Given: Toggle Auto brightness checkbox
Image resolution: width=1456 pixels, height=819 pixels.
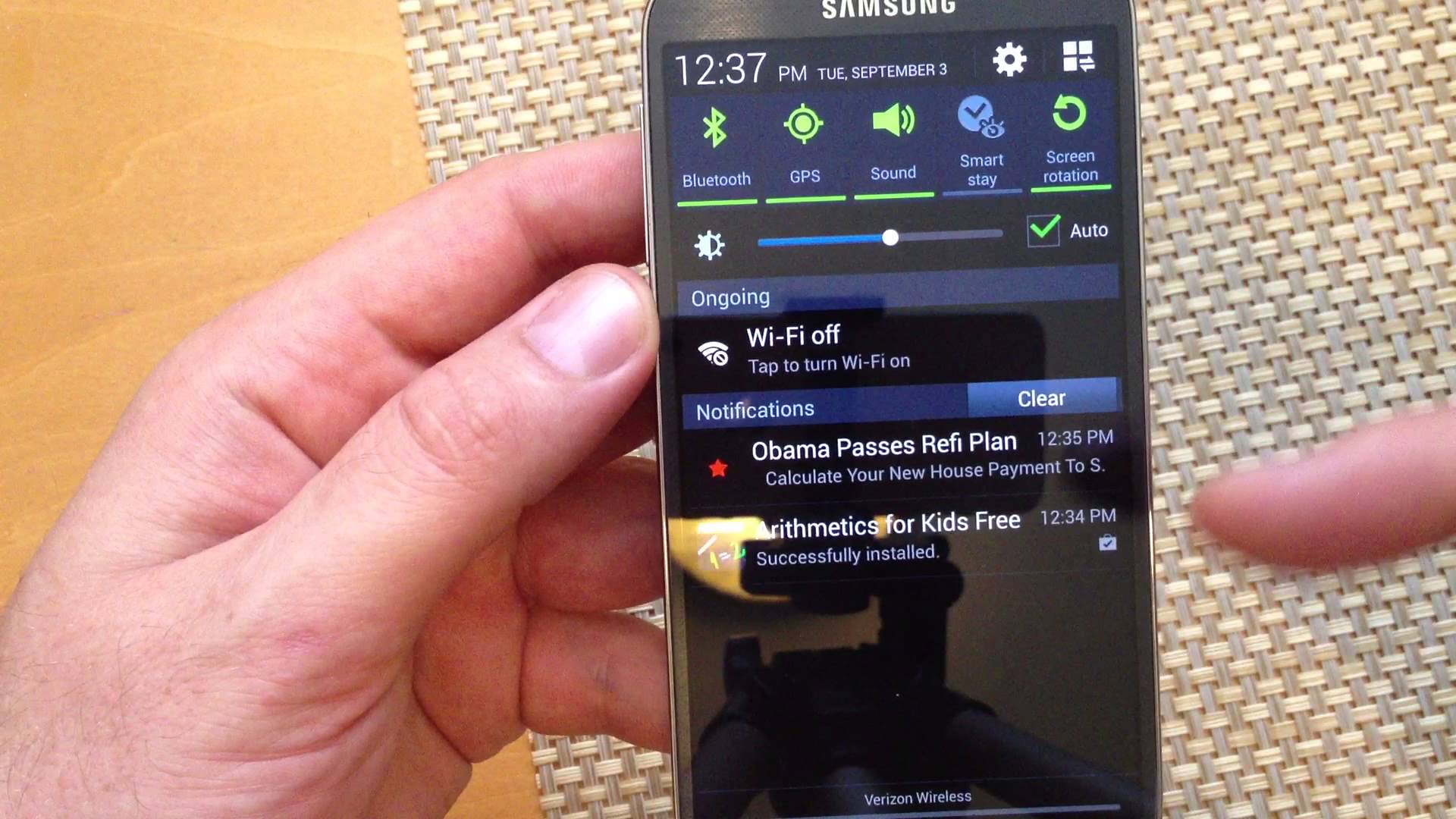Looking at the screenshot, I should tap(1044, 231).
